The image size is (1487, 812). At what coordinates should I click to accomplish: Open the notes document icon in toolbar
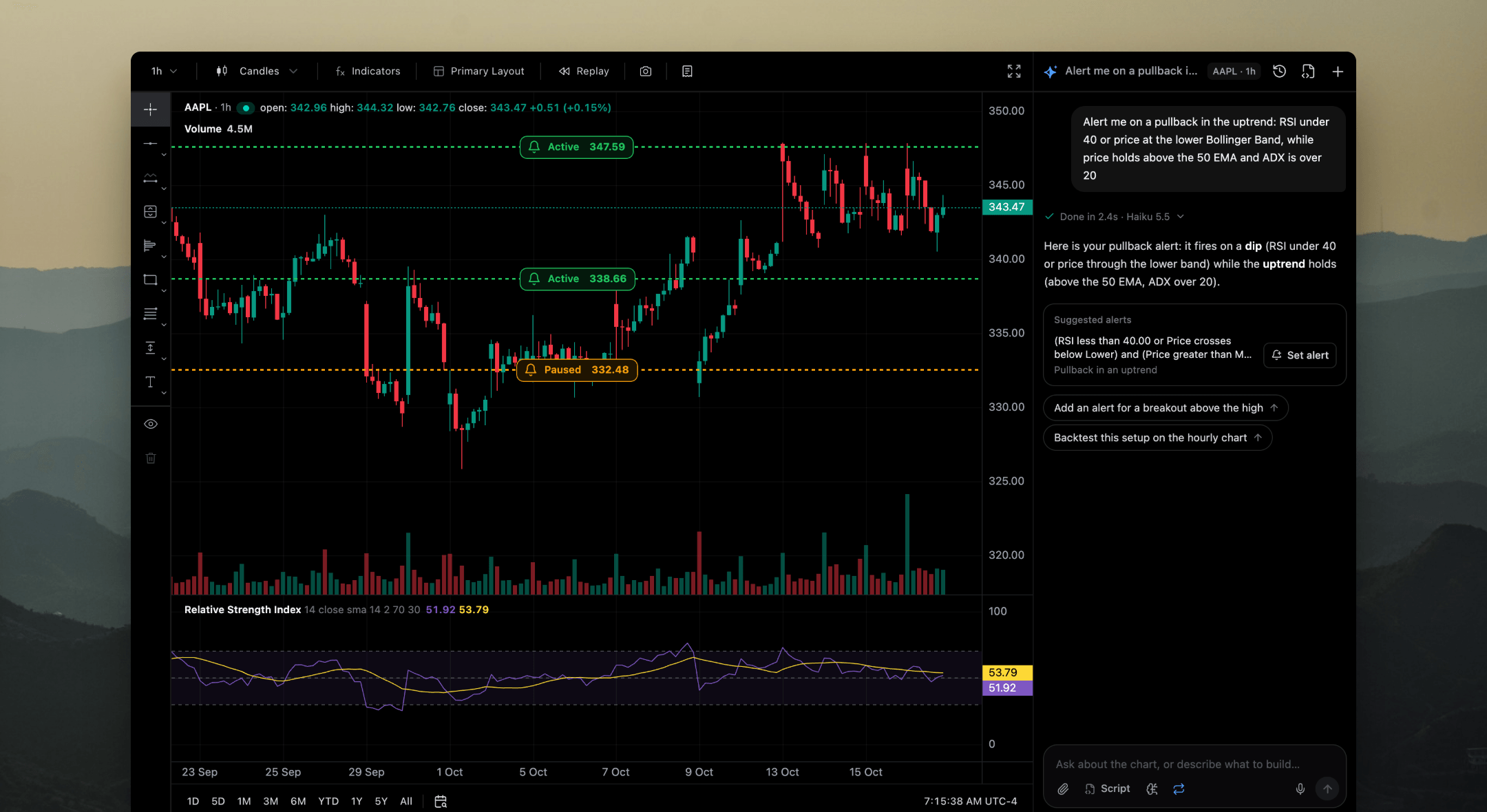point(687,71)
